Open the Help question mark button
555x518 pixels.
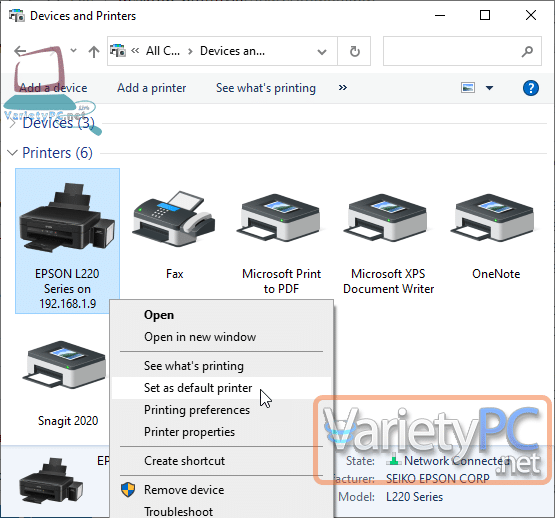click(531, 88)
